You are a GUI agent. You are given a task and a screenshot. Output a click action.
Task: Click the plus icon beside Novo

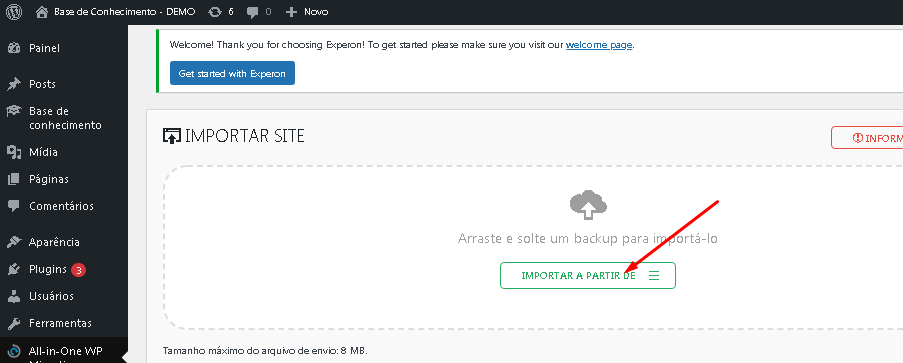(x=291, y=12)
